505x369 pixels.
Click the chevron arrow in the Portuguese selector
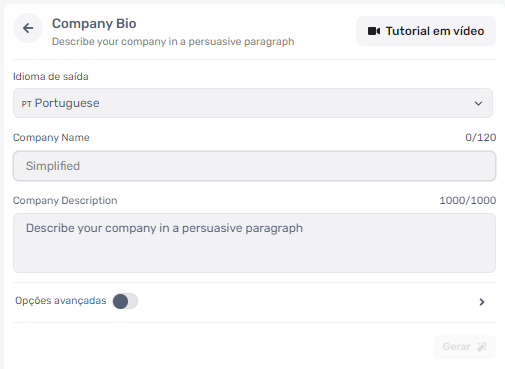coord(478,103)
